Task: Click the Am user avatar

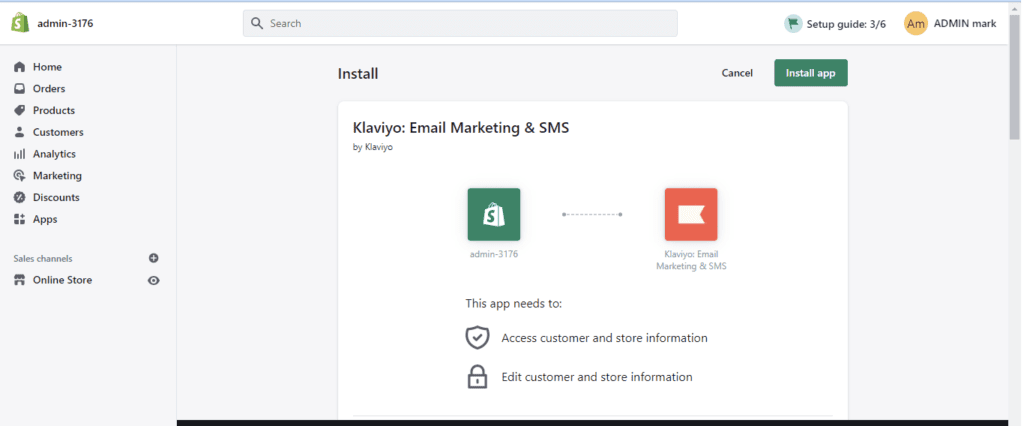Action: coord(916,24)
